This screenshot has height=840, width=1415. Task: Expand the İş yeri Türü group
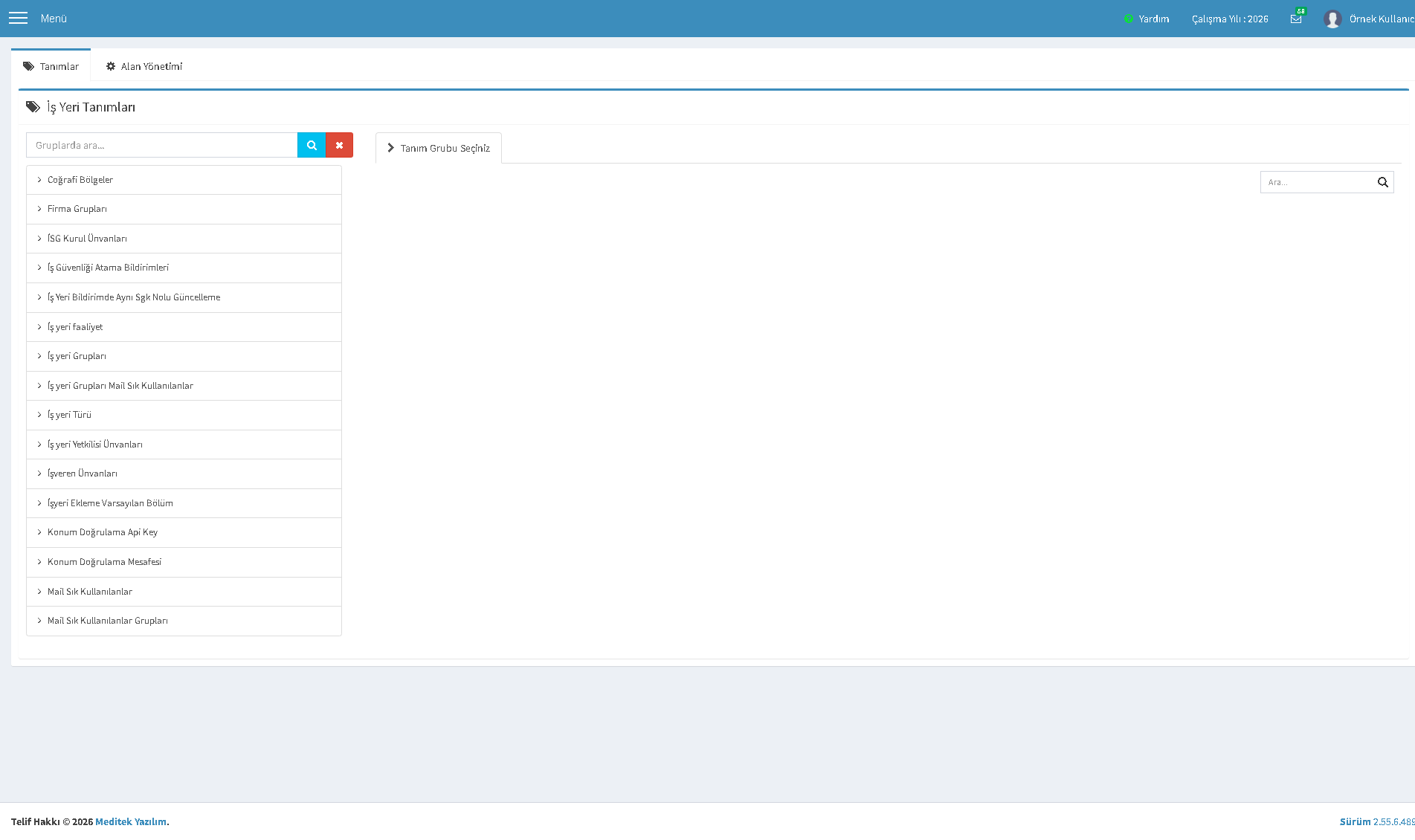coord(184,415)
